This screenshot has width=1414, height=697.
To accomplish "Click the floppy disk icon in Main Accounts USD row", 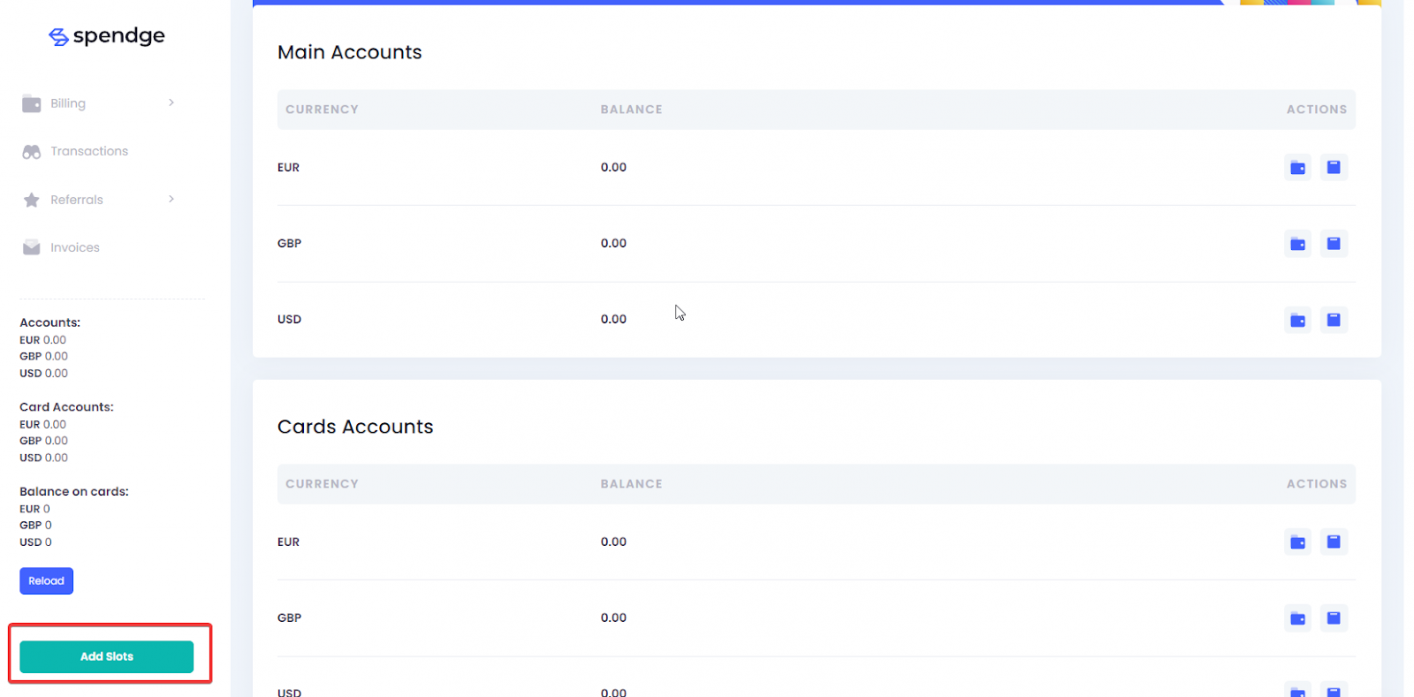I will [1334, 319].
